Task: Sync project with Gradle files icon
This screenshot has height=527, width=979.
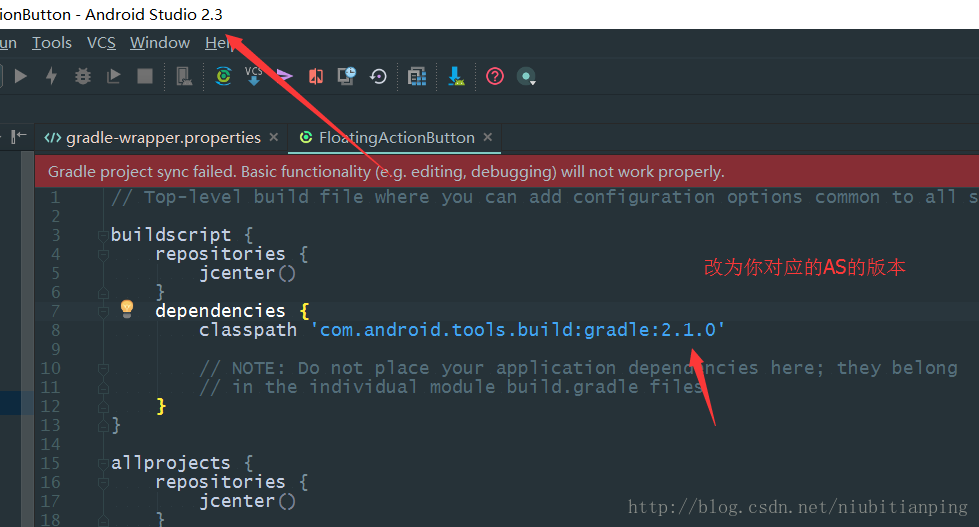Action: (223, 76)
